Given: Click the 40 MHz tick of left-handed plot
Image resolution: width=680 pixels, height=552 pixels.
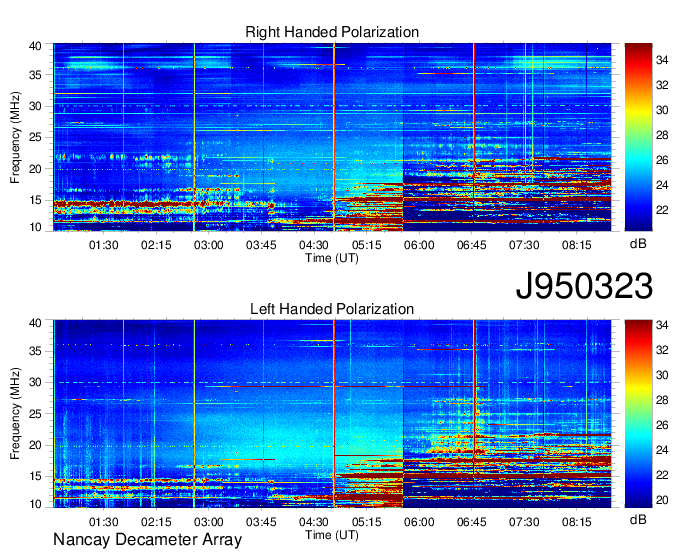Looking at the screenshot, I should click(x=36, y=323).
